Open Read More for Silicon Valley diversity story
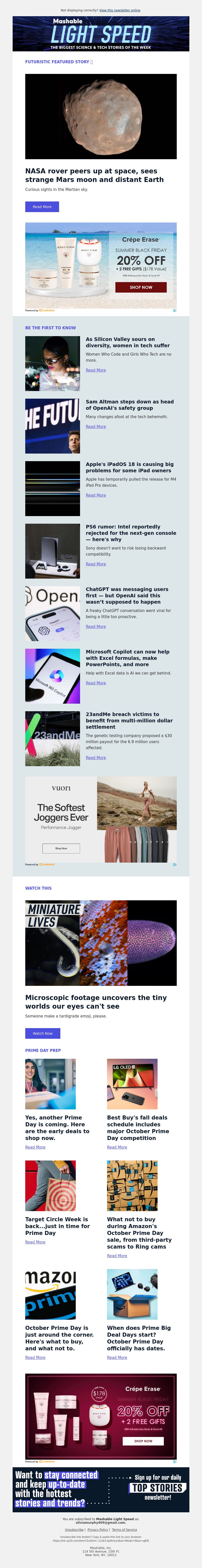This screenshot has height=1568, width=202. pyautogui.click(x=96, y=370)
